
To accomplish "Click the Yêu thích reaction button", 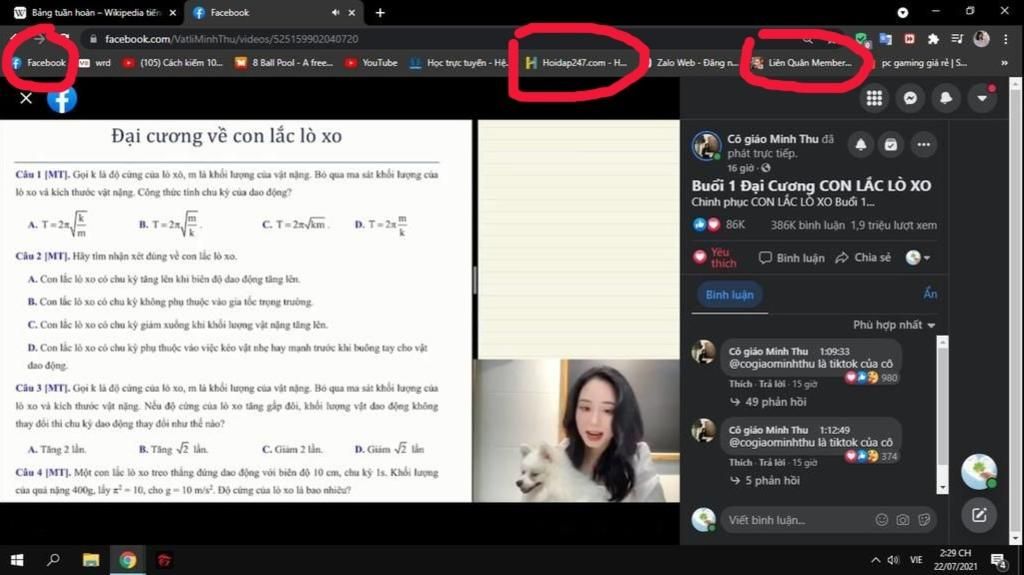I will pos(714,257).
